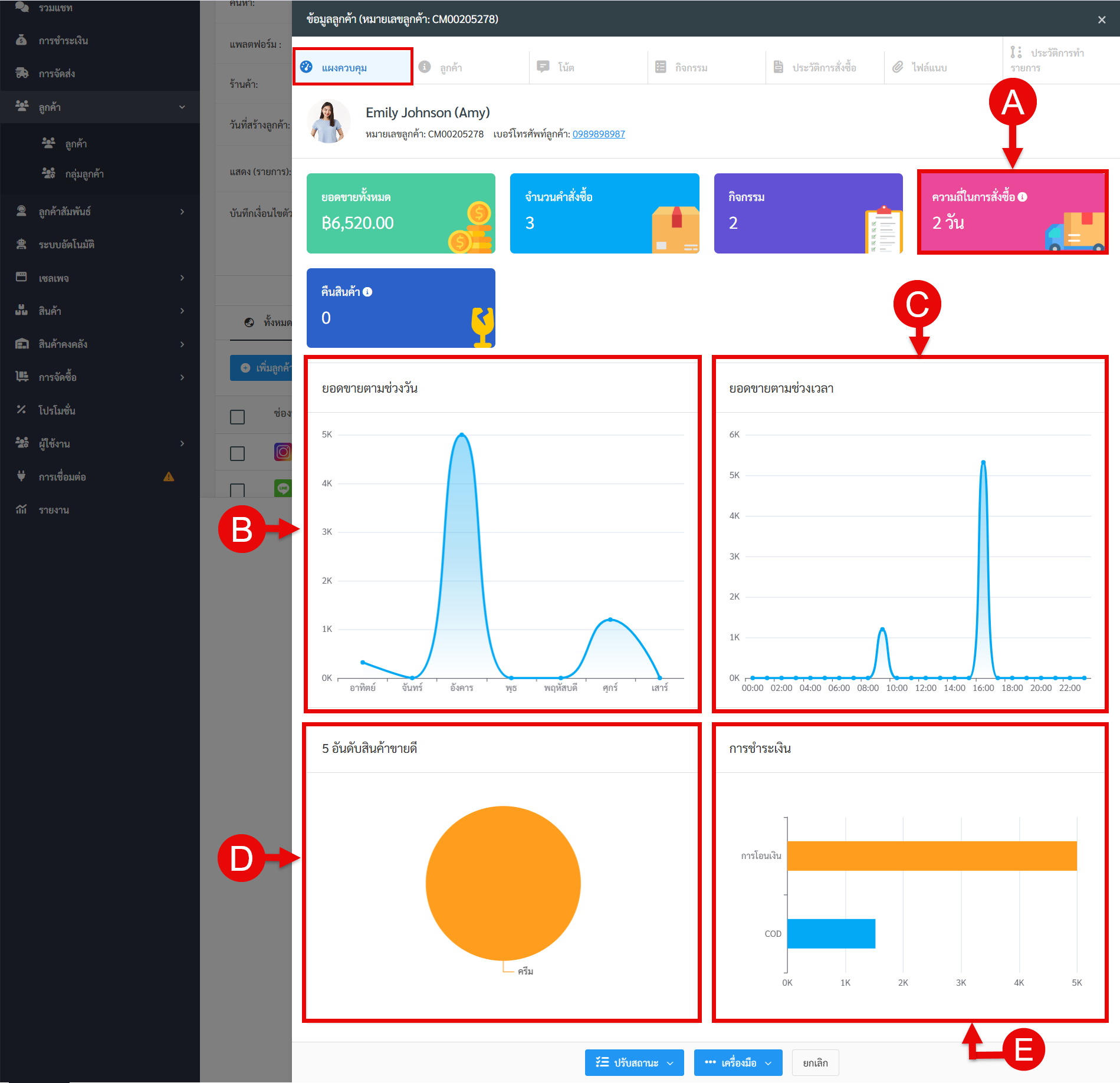The height and width of the screenshot is (1083, 1120).
Task: Click the ยกเลิก button
Action: click(815, 1062)
